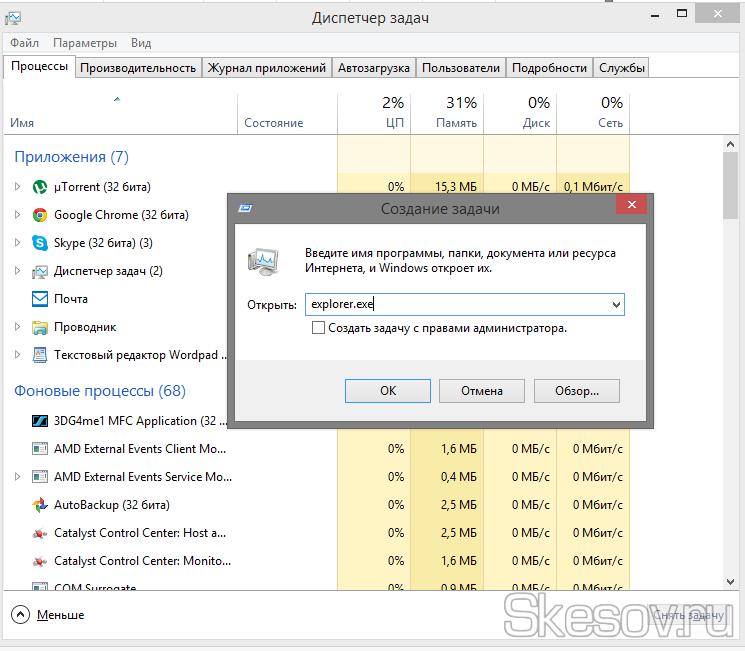The width and height of the screenshot is (745, 651).
Task: Click the µTorrent icon in process list
Action: pos(40,187)
